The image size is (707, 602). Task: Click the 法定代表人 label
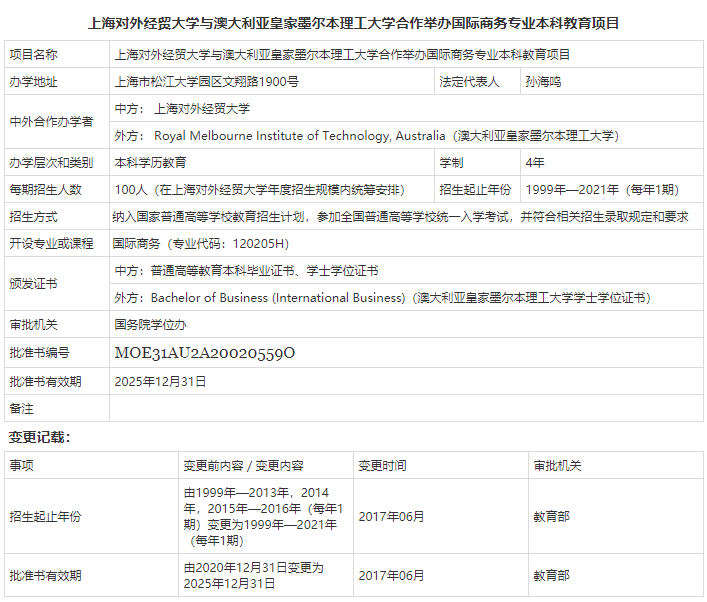pos(469,82)
